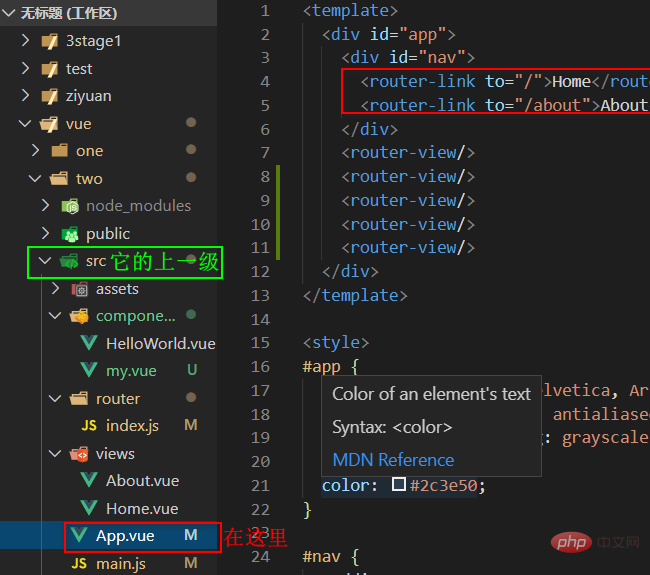
Task: Click the public folder icon
Action: 70,234
